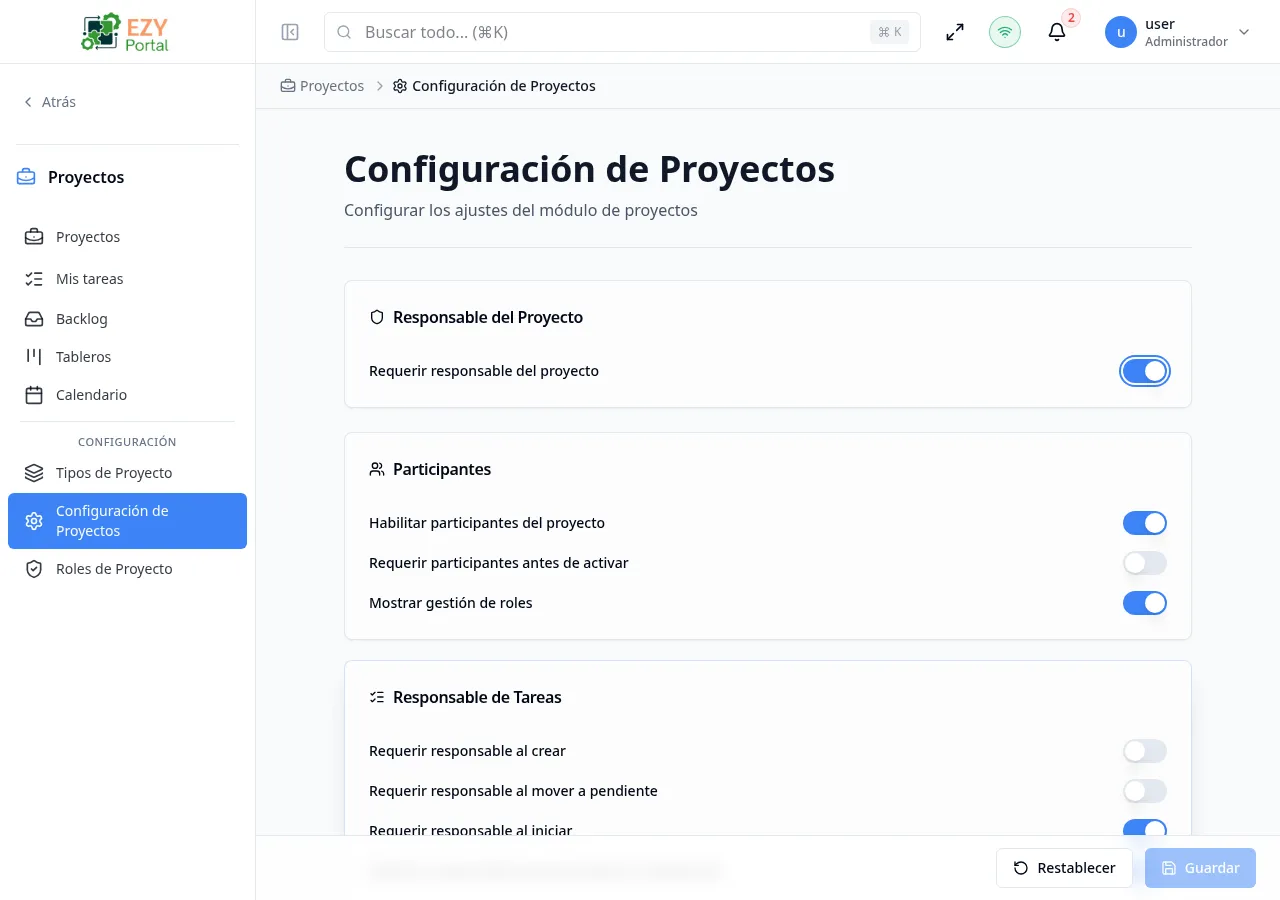Open Proyectos in the sidebar list

pos(127,237)
